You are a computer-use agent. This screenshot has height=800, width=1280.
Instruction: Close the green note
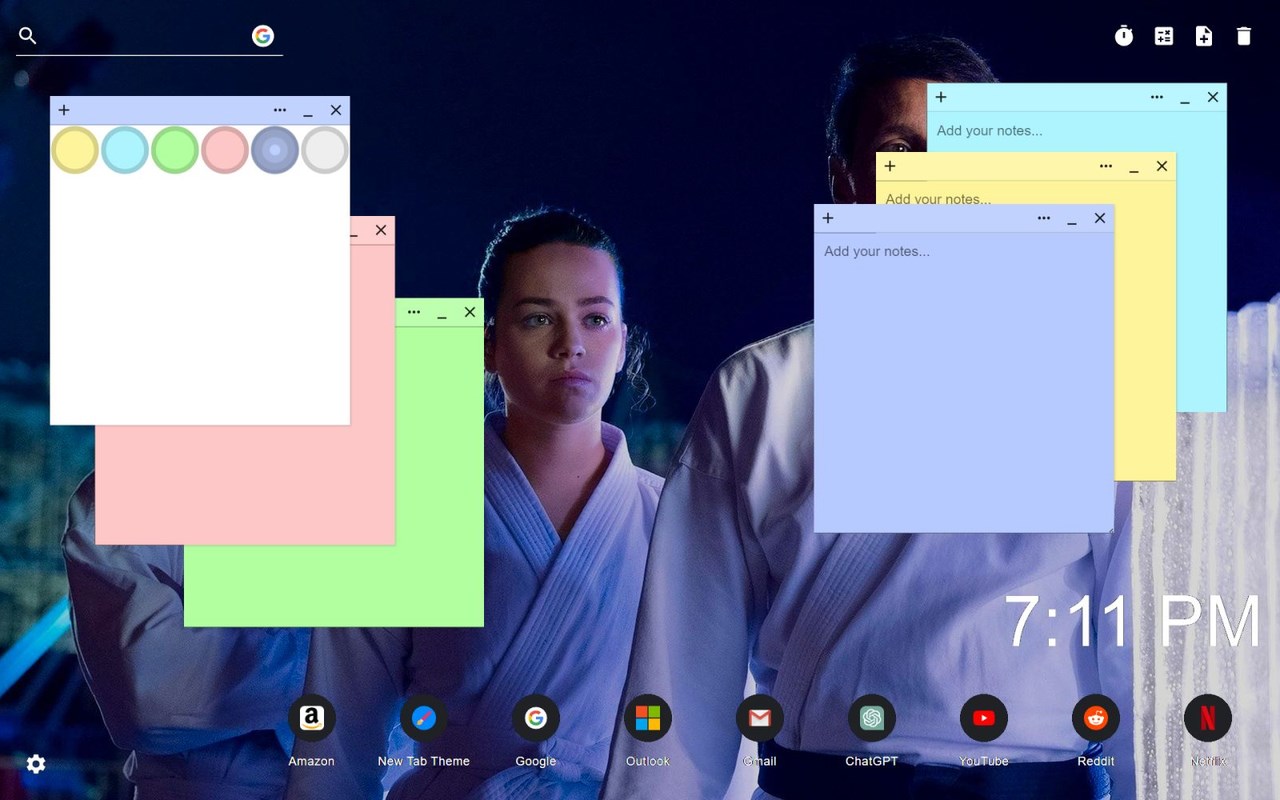point(470,312)
